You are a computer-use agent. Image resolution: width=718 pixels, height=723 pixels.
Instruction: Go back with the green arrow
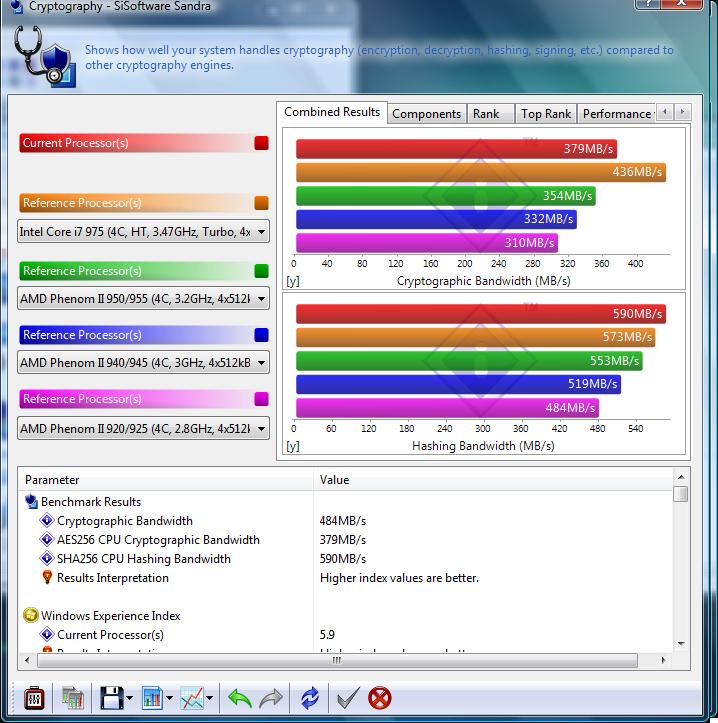239,698
